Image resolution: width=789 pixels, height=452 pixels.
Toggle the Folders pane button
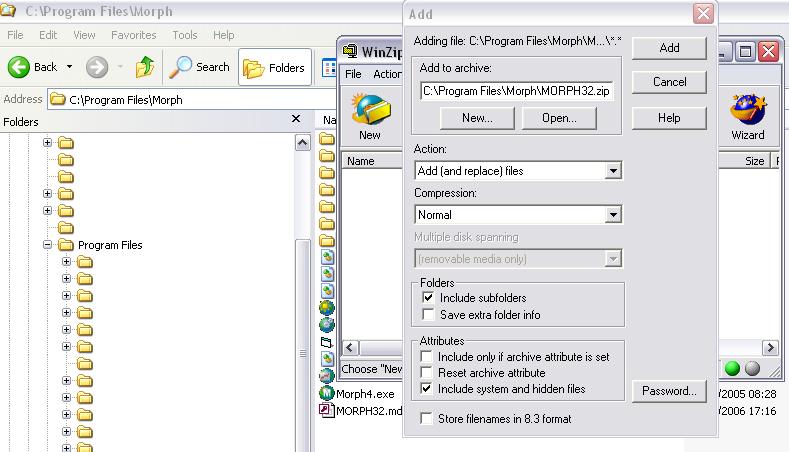(x=275, y=67)
